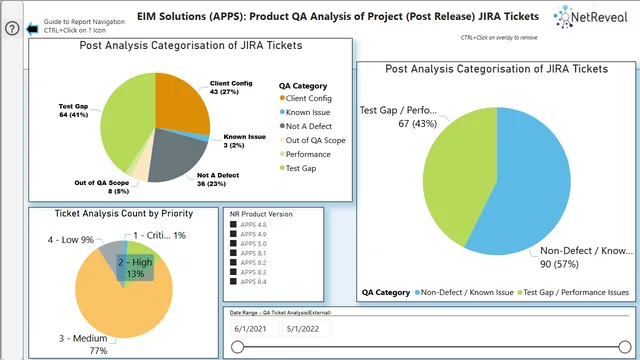Click the '90 (57%)' data label
The height and width of the screenshot is (360, 640).
coord(559,264)
